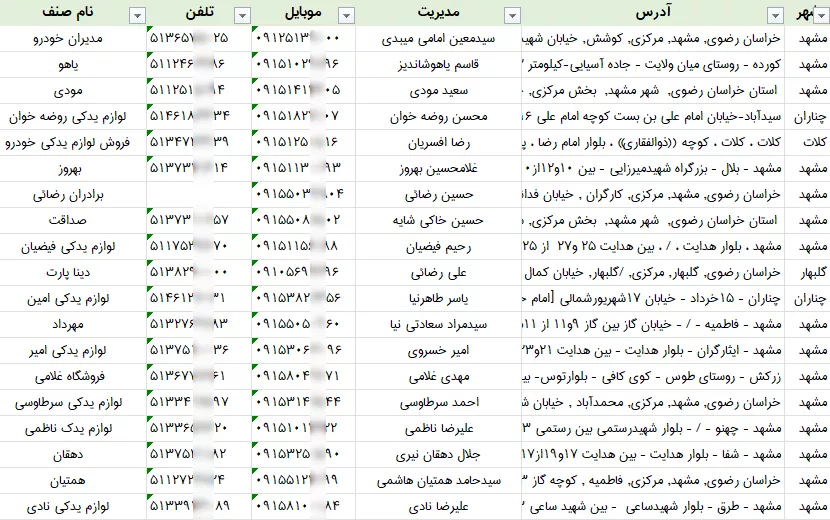The image size is (830, 520).
Task: Select manager cell مهدی غلامی
Action: point(439,376)
